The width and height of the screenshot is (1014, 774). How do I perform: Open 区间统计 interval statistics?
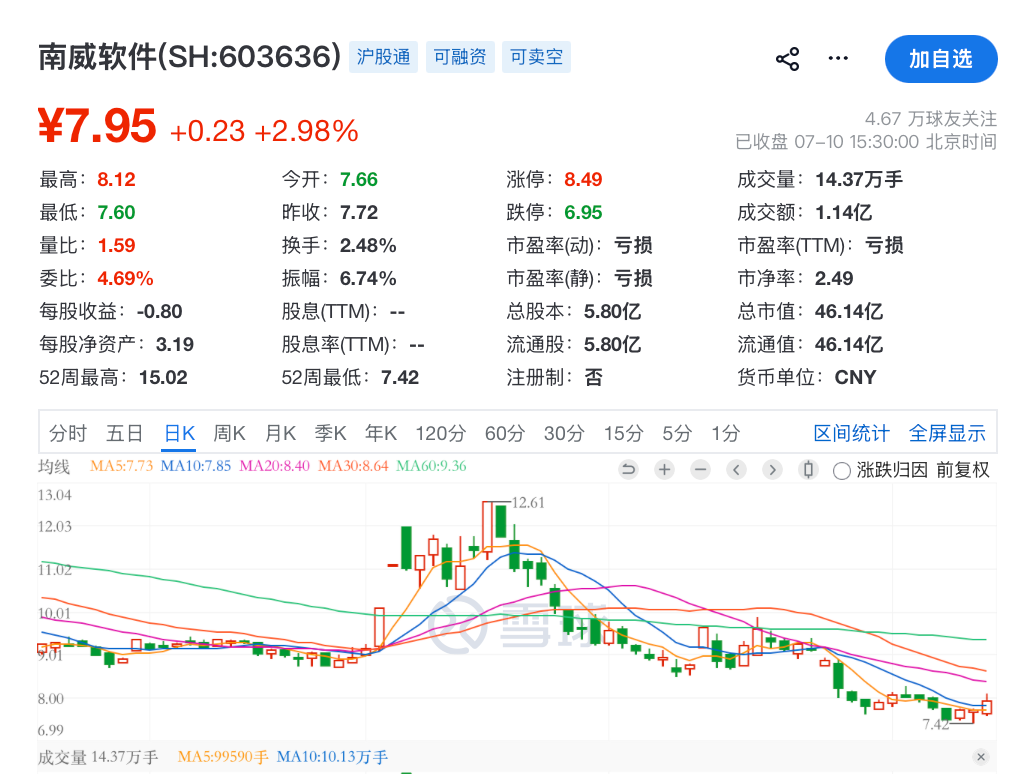coord(851,433)
